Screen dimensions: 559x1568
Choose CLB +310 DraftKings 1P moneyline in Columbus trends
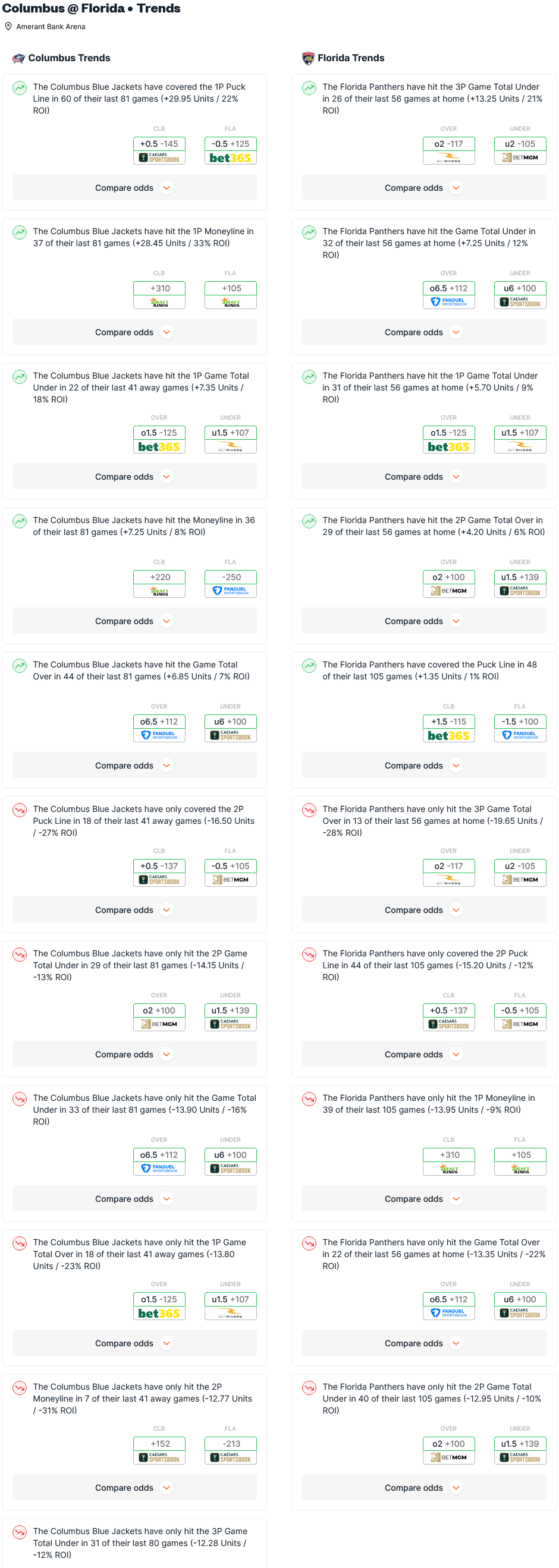tap(159, 295)
